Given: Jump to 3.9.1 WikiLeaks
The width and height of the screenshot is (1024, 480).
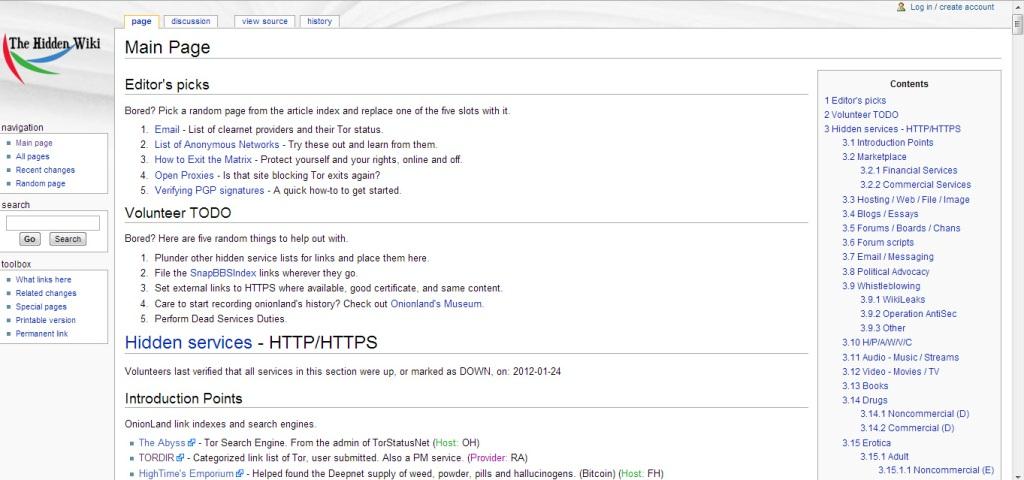Looking at the screenshot, I should pos(893,300).
